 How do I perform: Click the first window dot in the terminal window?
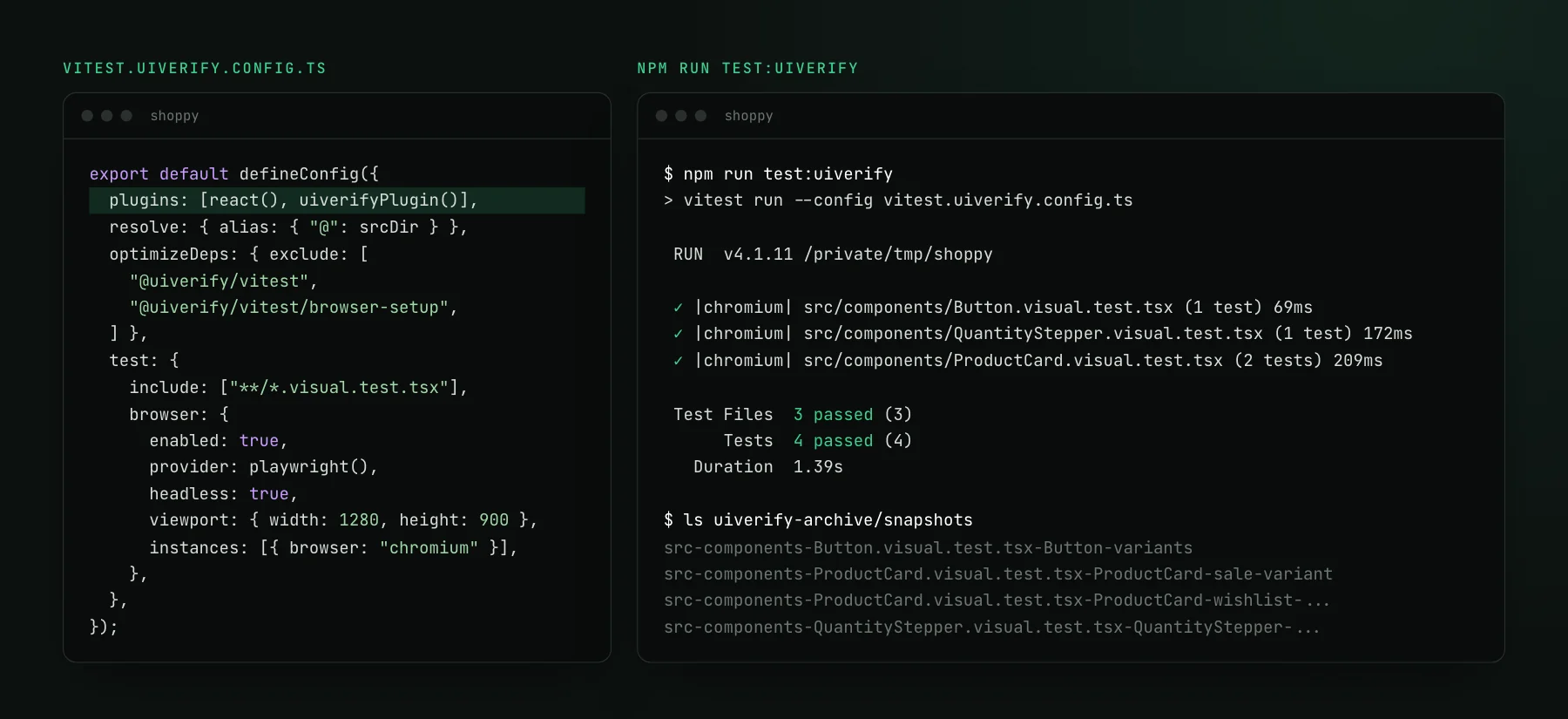(x=661, y=116)
